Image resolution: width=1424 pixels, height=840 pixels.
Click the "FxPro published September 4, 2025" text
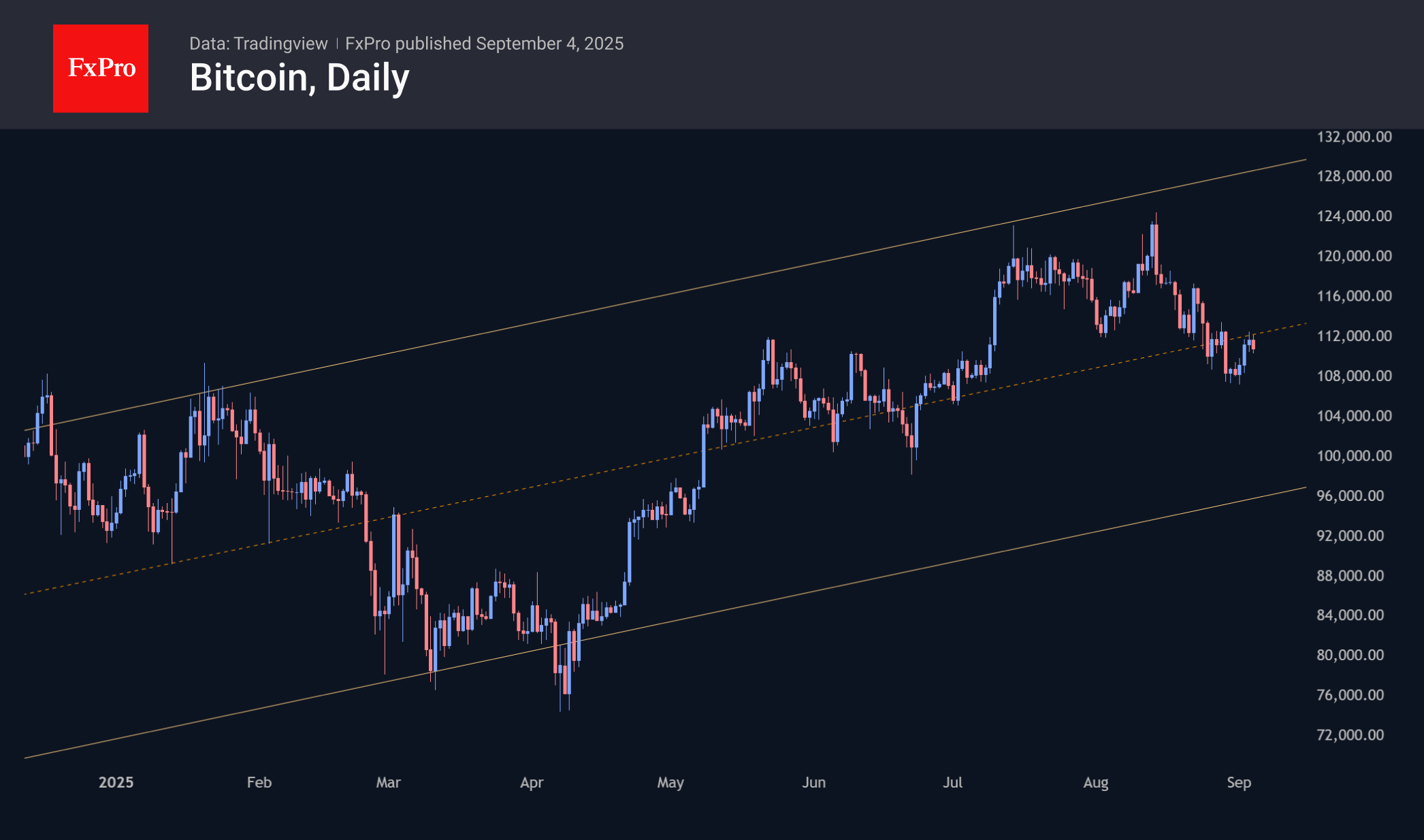click(484, 44)
